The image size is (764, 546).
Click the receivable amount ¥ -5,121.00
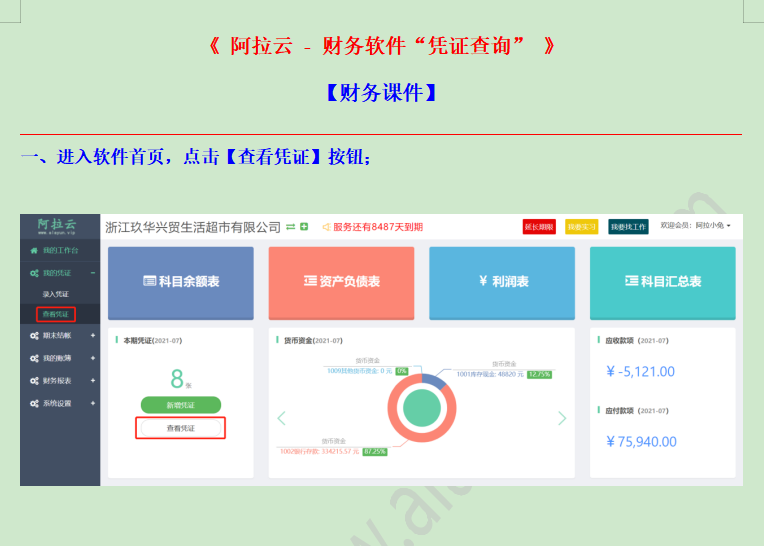click(640, 372)
